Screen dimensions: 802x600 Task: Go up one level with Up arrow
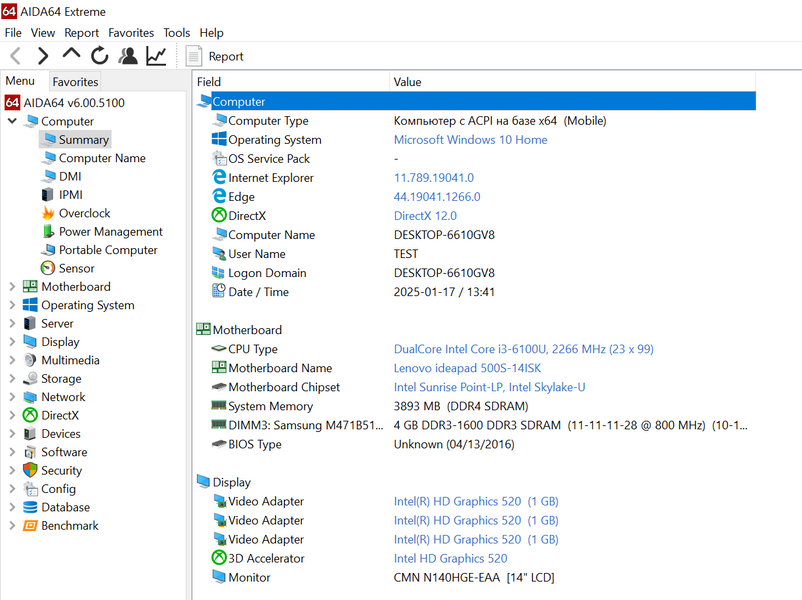(71, 54)
